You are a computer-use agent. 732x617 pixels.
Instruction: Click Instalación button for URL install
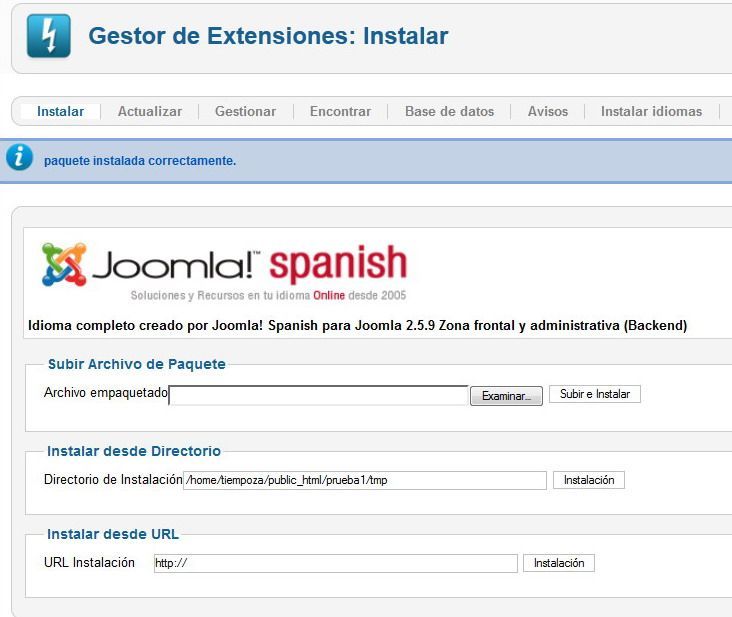click(559, 563)
